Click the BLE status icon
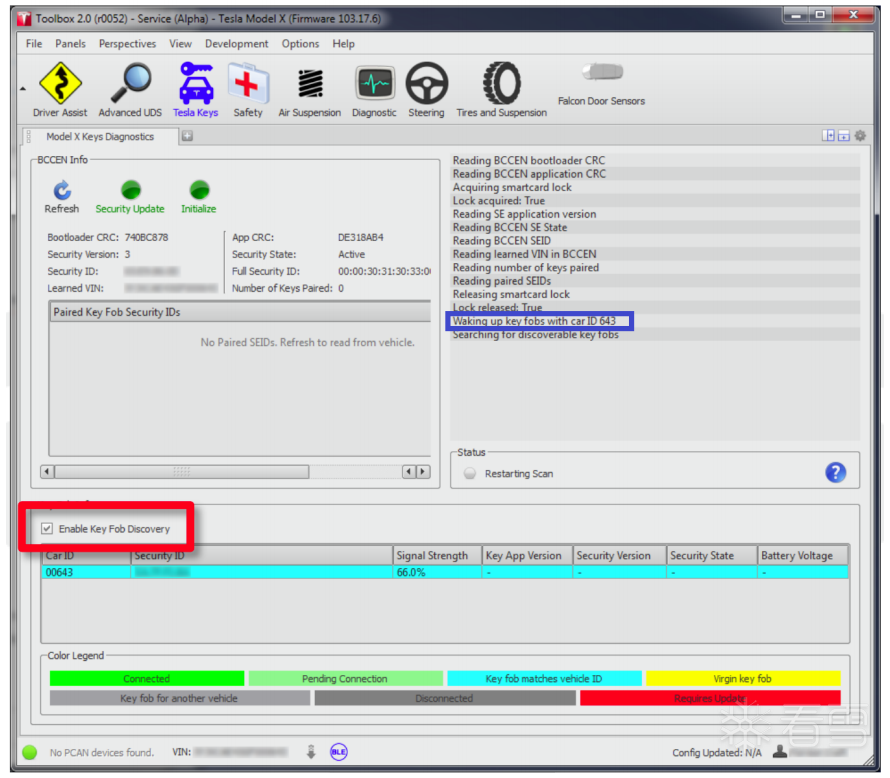The width and height of the screenshot is (890, 778). [x=339, y=752]
